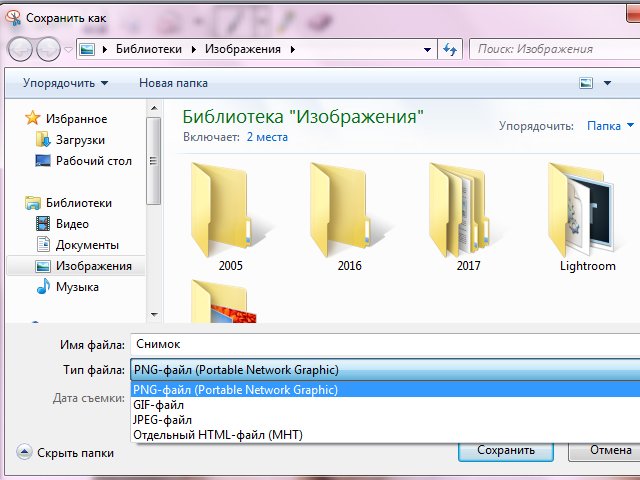Click Скрыть папки to collapse browser
Image resolution: width=640 pixels, height=480 pixels.
pos(75,453)
